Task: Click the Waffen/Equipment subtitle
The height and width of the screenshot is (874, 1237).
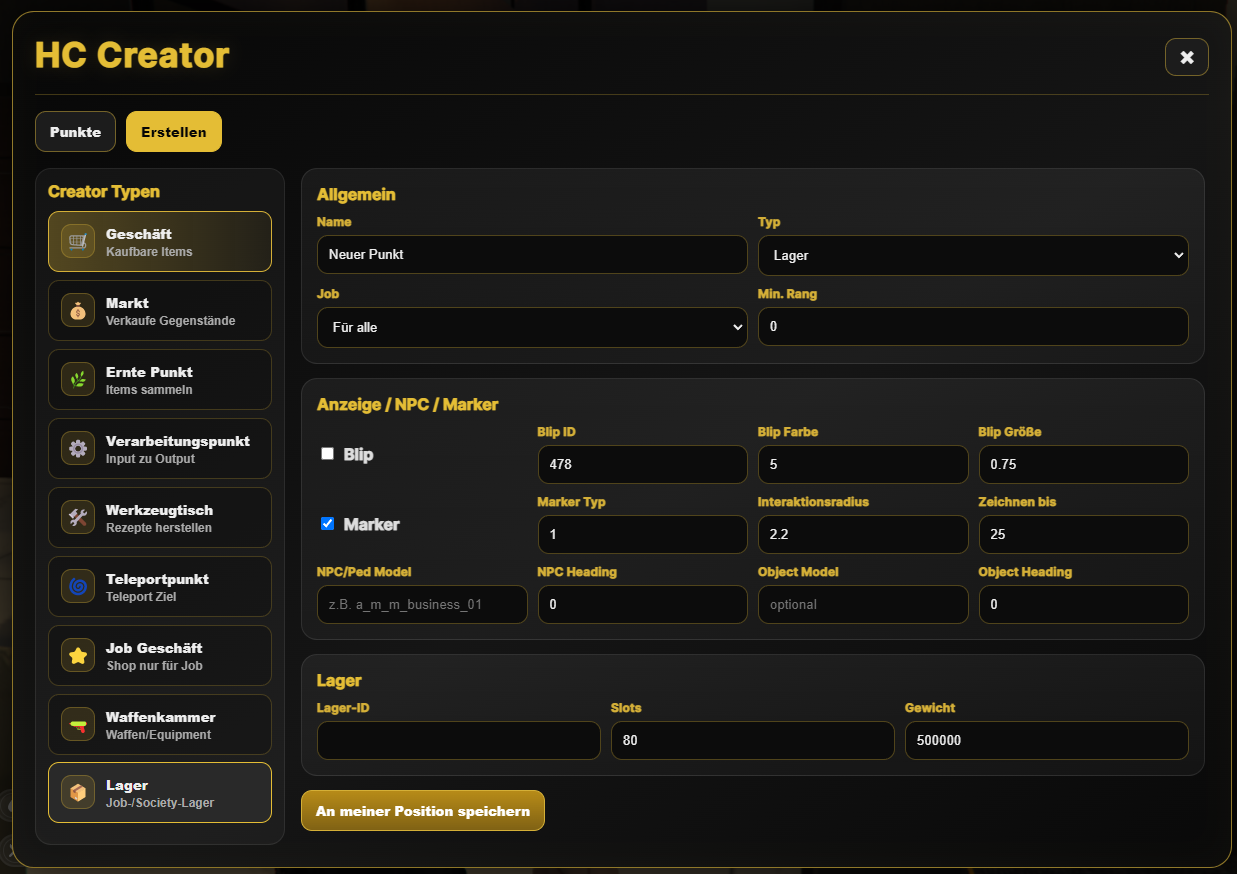Action: [x=159, y=735]
